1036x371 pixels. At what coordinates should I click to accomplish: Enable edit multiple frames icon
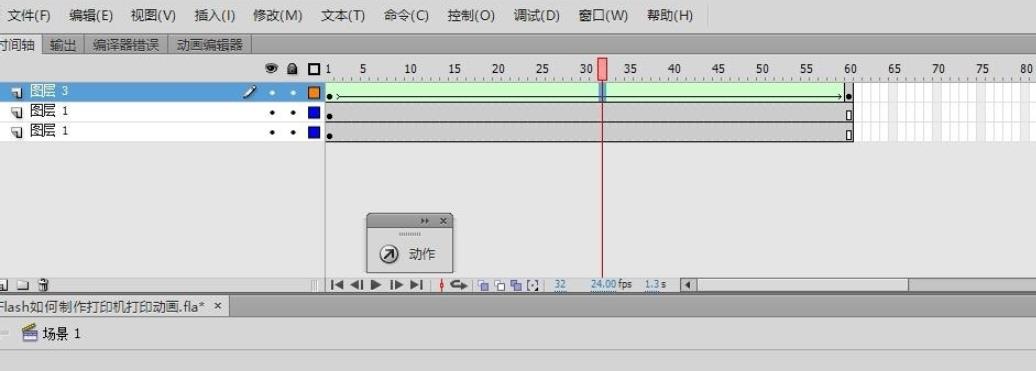coord(516,285)
